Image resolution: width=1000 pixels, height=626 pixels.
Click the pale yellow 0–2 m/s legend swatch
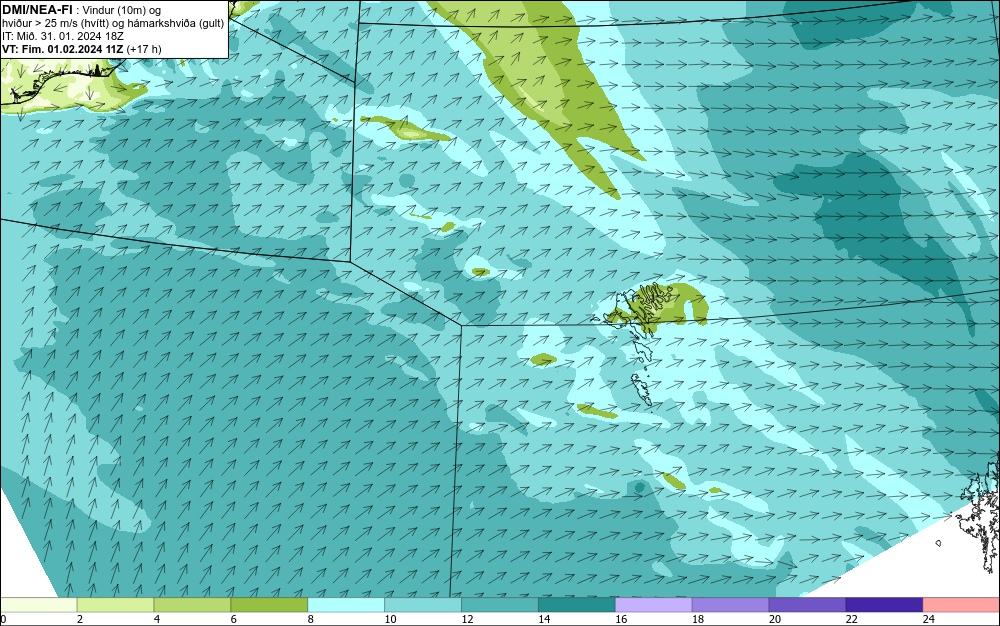tap(38, 604)
